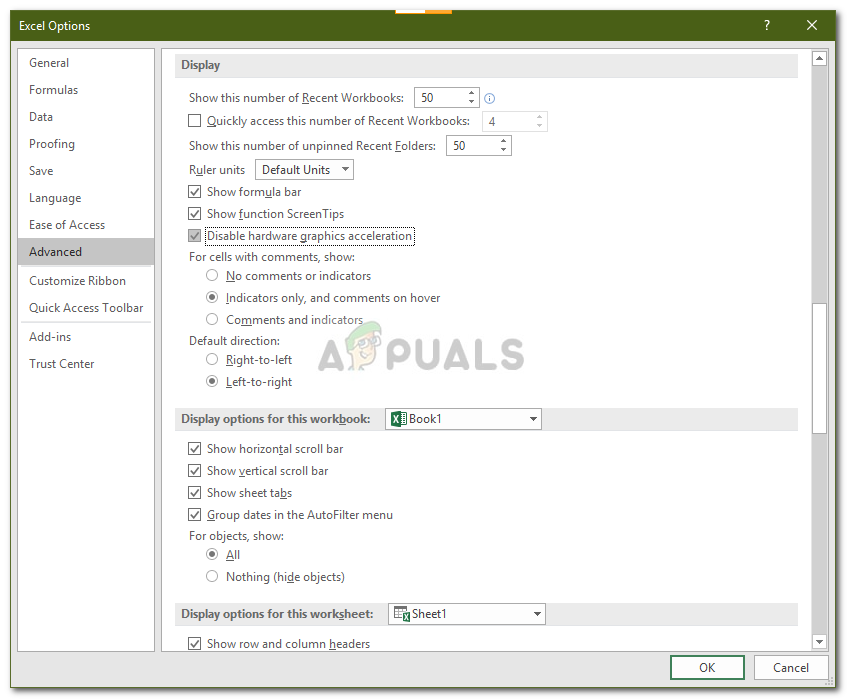The height and width of the screenshot is (699, 847).
Task: Open the Language options category
Action: coord(86,198)
